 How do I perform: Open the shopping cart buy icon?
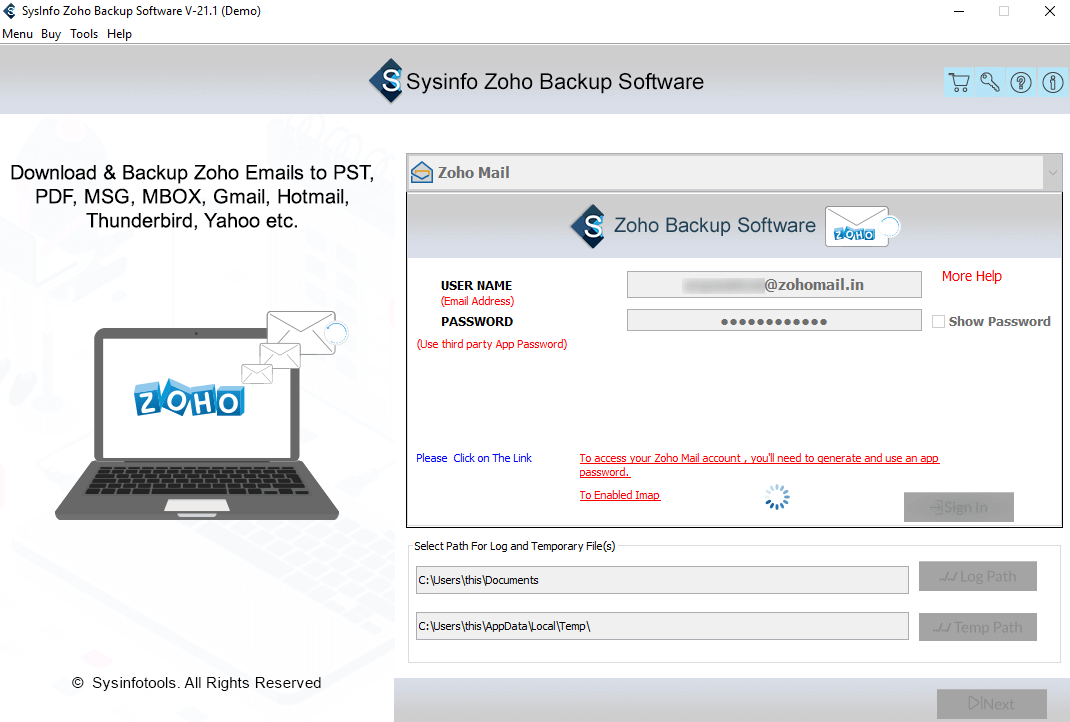pos(959,83)
